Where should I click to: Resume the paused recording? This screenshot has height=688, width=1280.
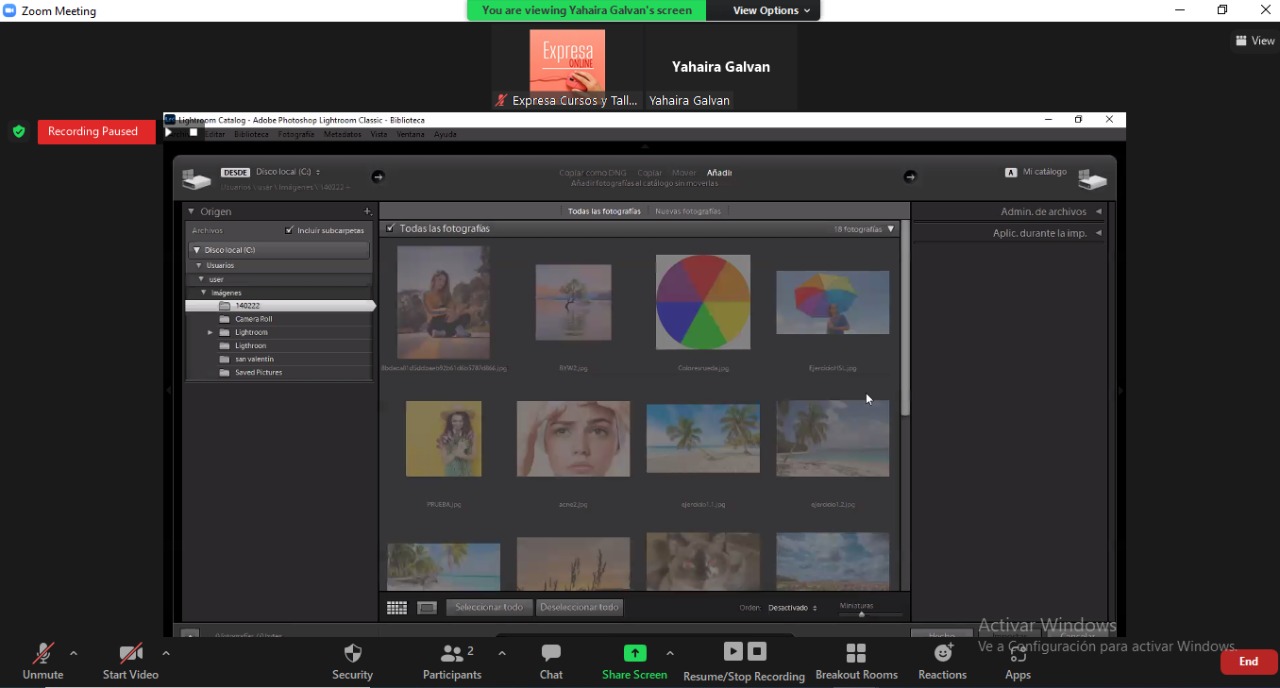pos(733,651)
